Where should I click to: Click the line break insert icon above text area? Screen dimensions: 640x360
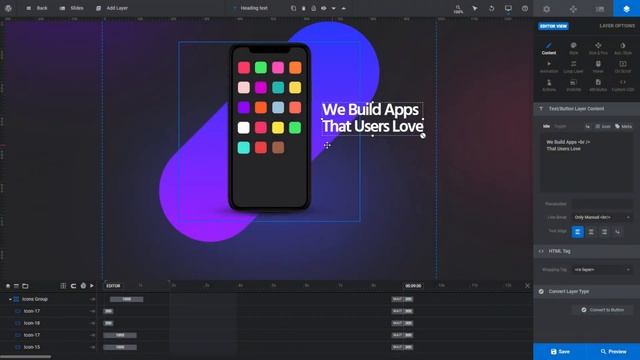(587, 127)
